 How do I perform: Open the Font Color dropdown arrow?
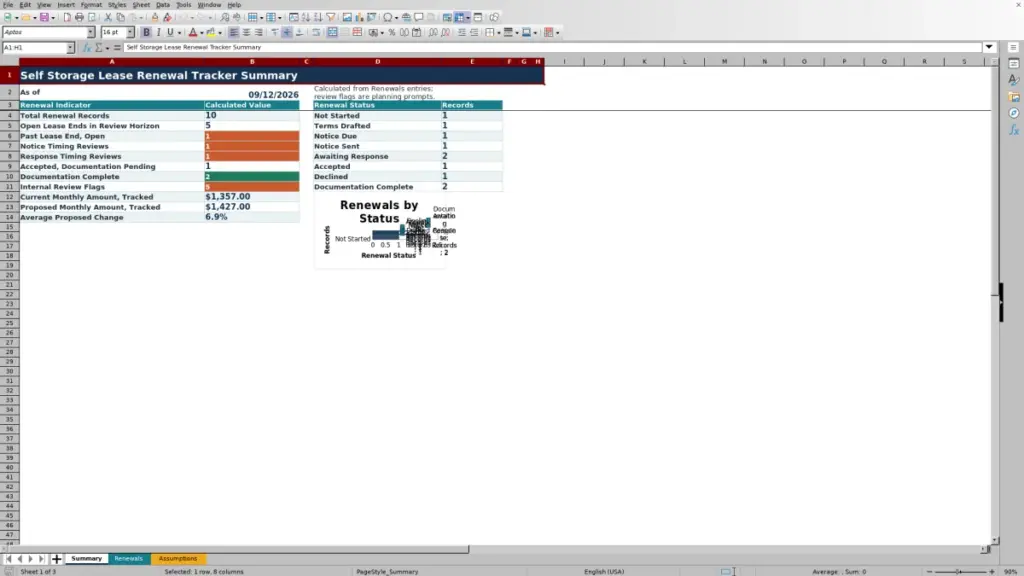pos(202,33)
